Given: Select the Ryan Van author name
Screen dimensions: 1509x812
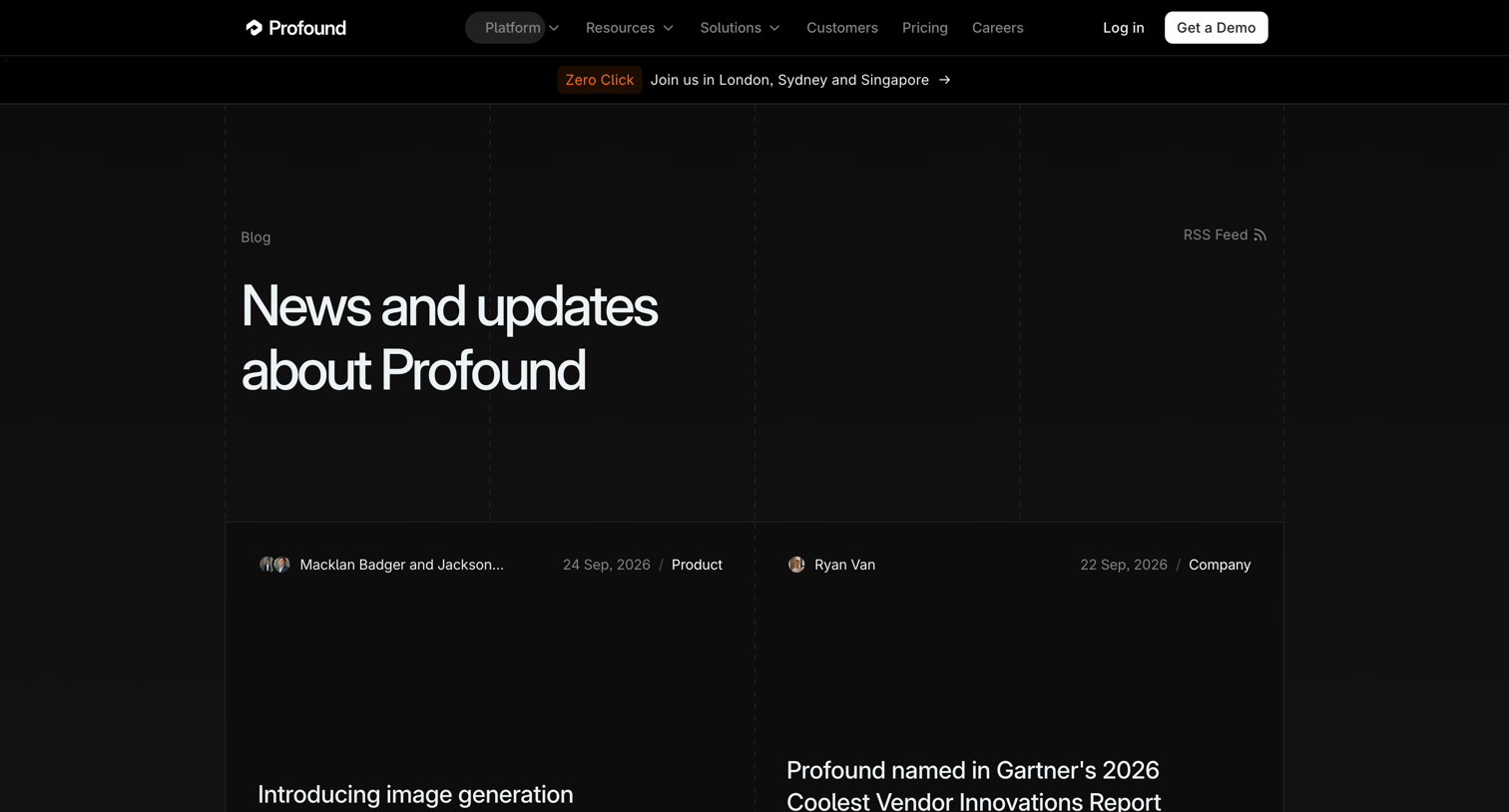Looking at the screenshot, I should [x=844, y=565].
